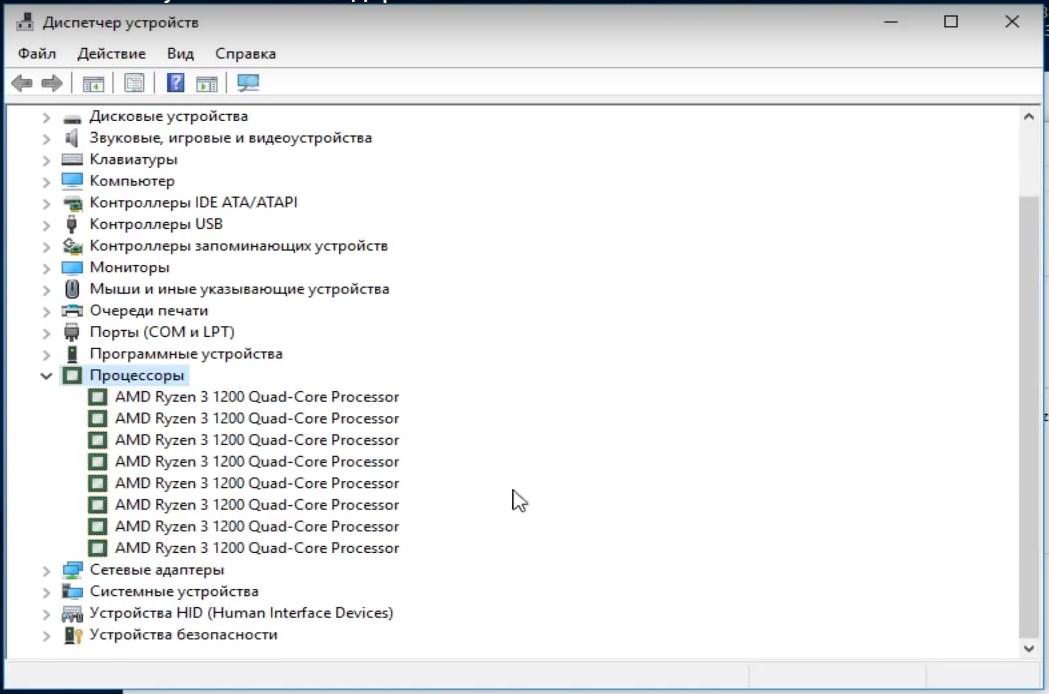Viewport: 1049px width, 694px height.
Task: Select Мыши и иные указывающие устройства label
Action: (x=240, y=289)
